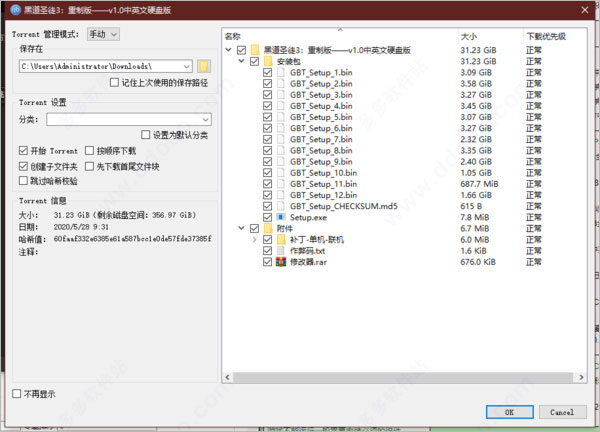Click the 安装包 folder icon
This screenshot has width=600, height=432.
pos(268,61)
